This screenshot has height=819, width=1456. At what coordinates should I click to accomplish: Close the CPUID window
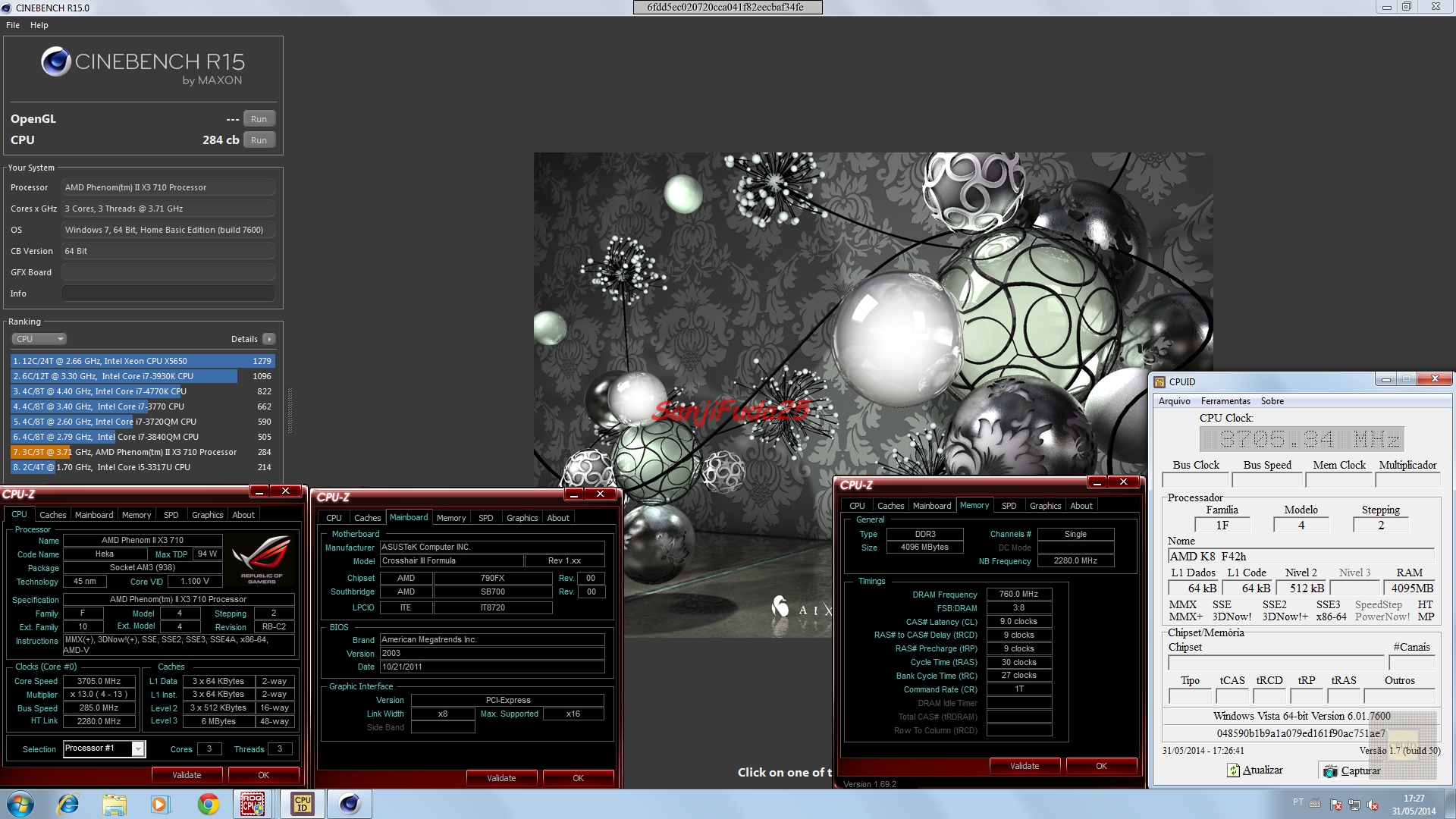coord(1434,379)
